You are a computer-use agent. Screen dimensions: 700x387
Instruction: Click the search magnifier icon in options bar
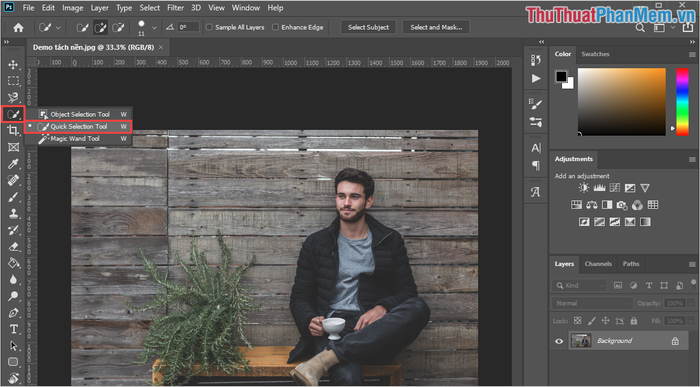640,28
